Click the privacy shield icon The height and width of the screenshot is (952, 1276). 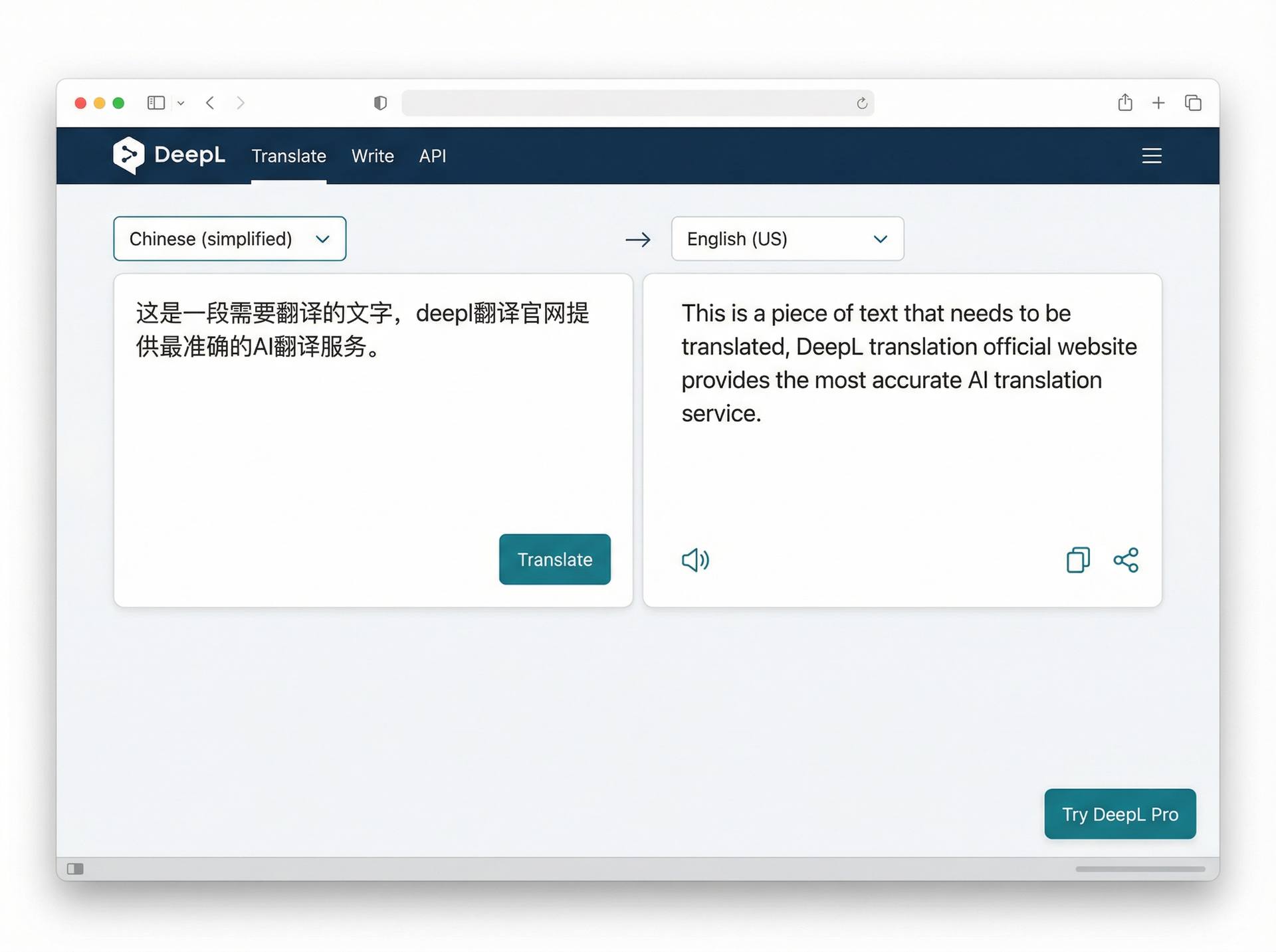click(380, 103)
